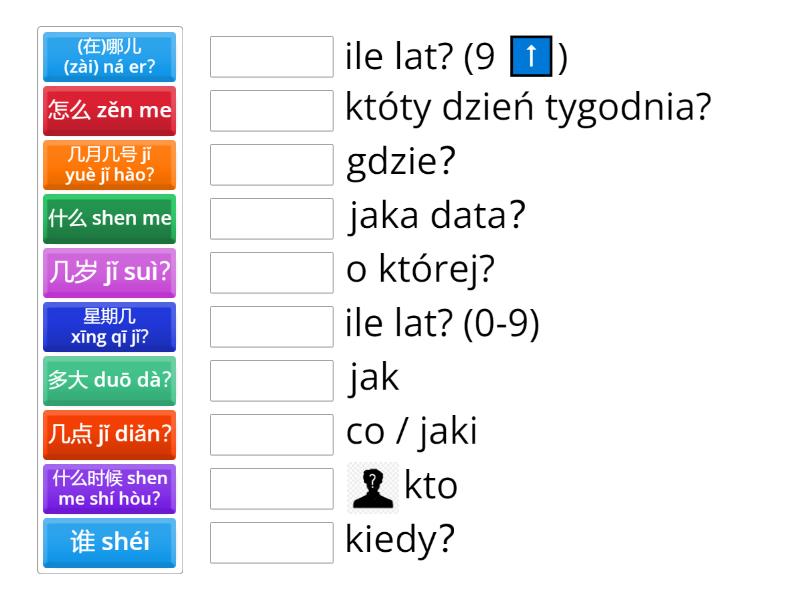The height and width of the screenshot is (600, 800).
Task: Click the orange-red 几点 jǐ diǎn? tile
Action: 110,435
